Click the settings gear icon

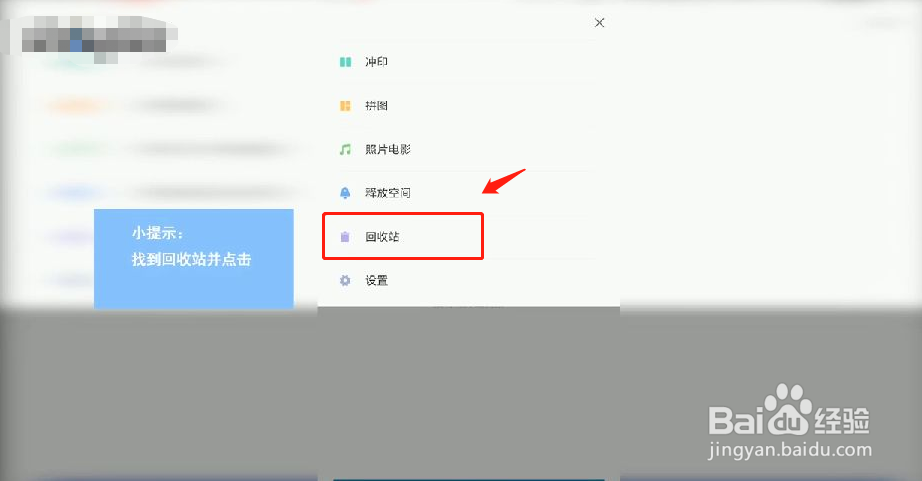(345, 280)
